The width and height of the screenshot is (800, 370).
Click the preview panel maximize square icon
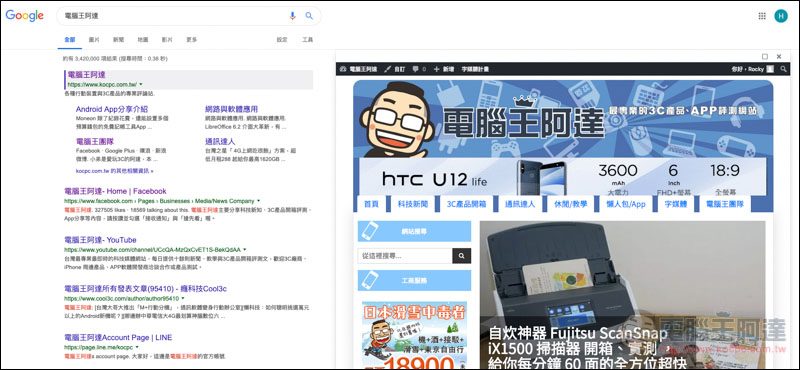pyautogui.click(x=765, y=57)
